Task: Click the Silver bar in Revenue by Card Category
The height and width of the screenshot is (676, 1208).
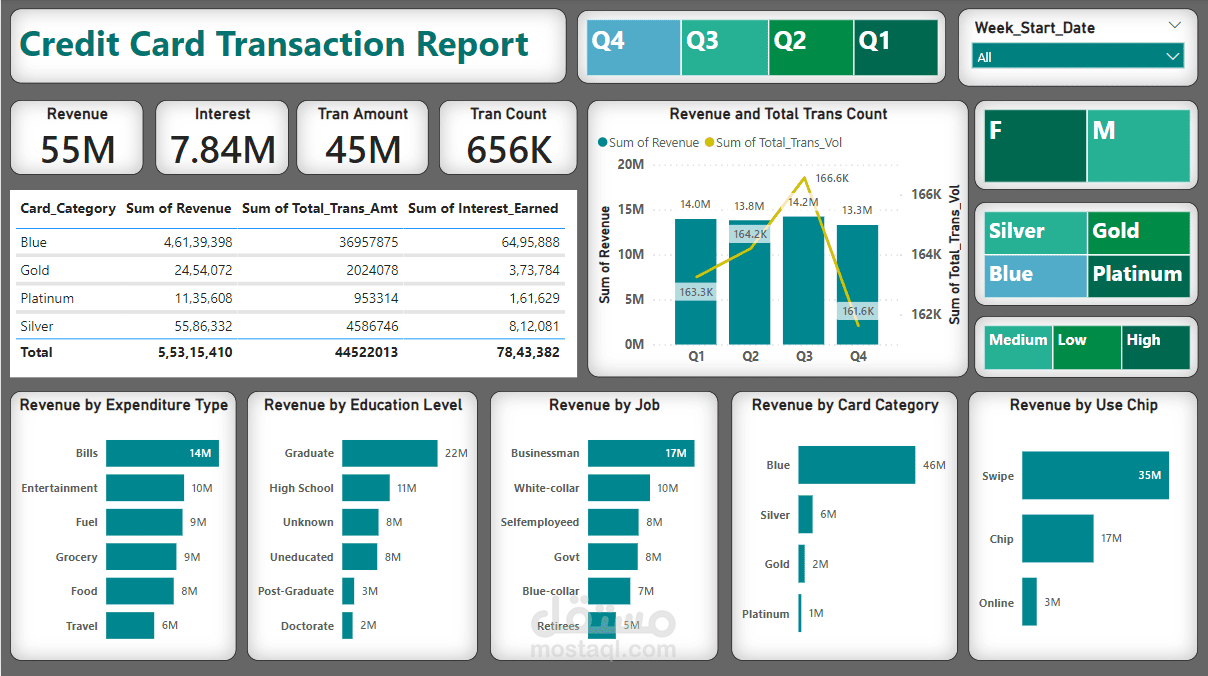Action: [806, 515]
